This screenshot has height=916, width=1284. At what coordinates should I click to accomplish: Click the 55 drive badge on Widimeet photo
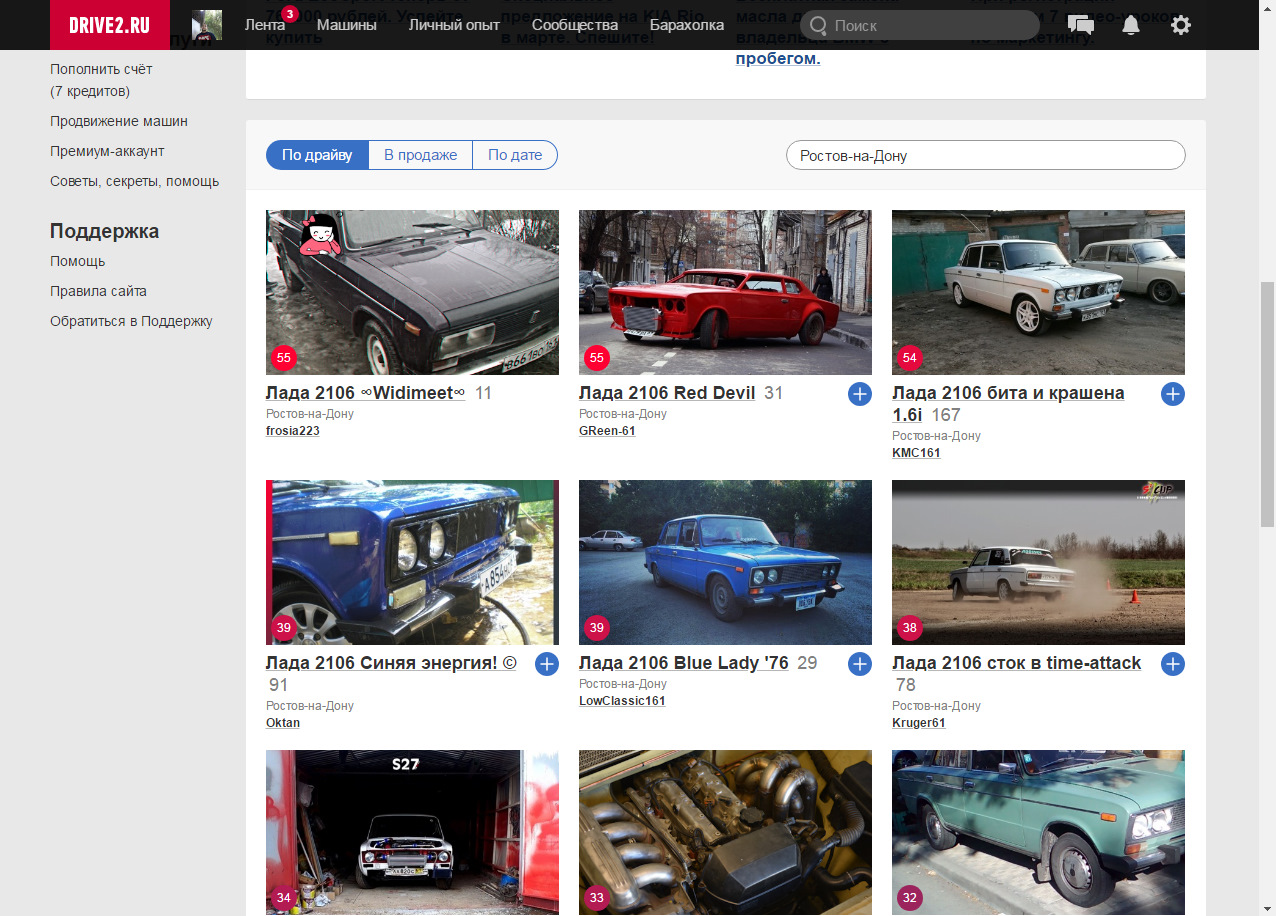pyautogui.click(x=284, y=358)
